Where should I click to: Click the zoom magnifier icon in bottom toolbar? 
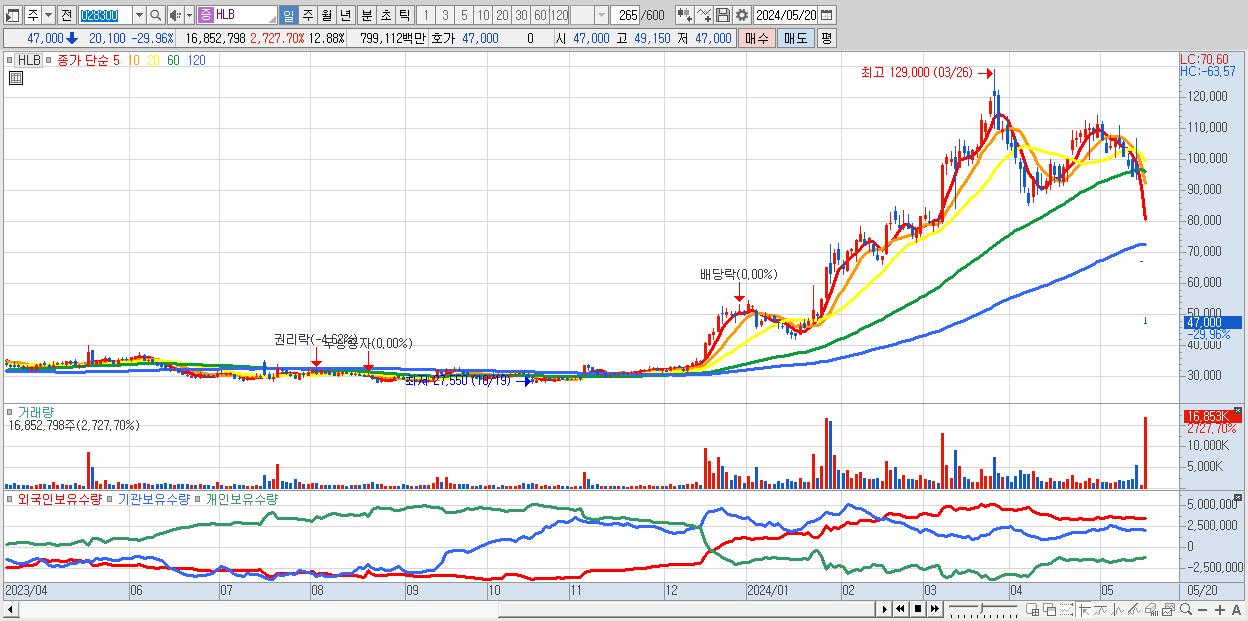coord(1185,609)
